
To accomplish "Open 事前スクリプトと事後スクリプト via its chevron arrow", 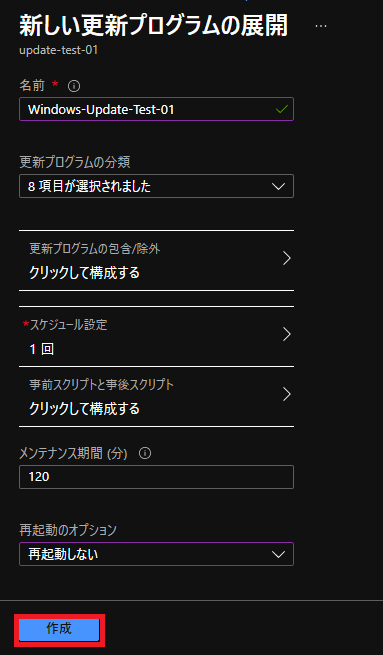I will 287,394.
